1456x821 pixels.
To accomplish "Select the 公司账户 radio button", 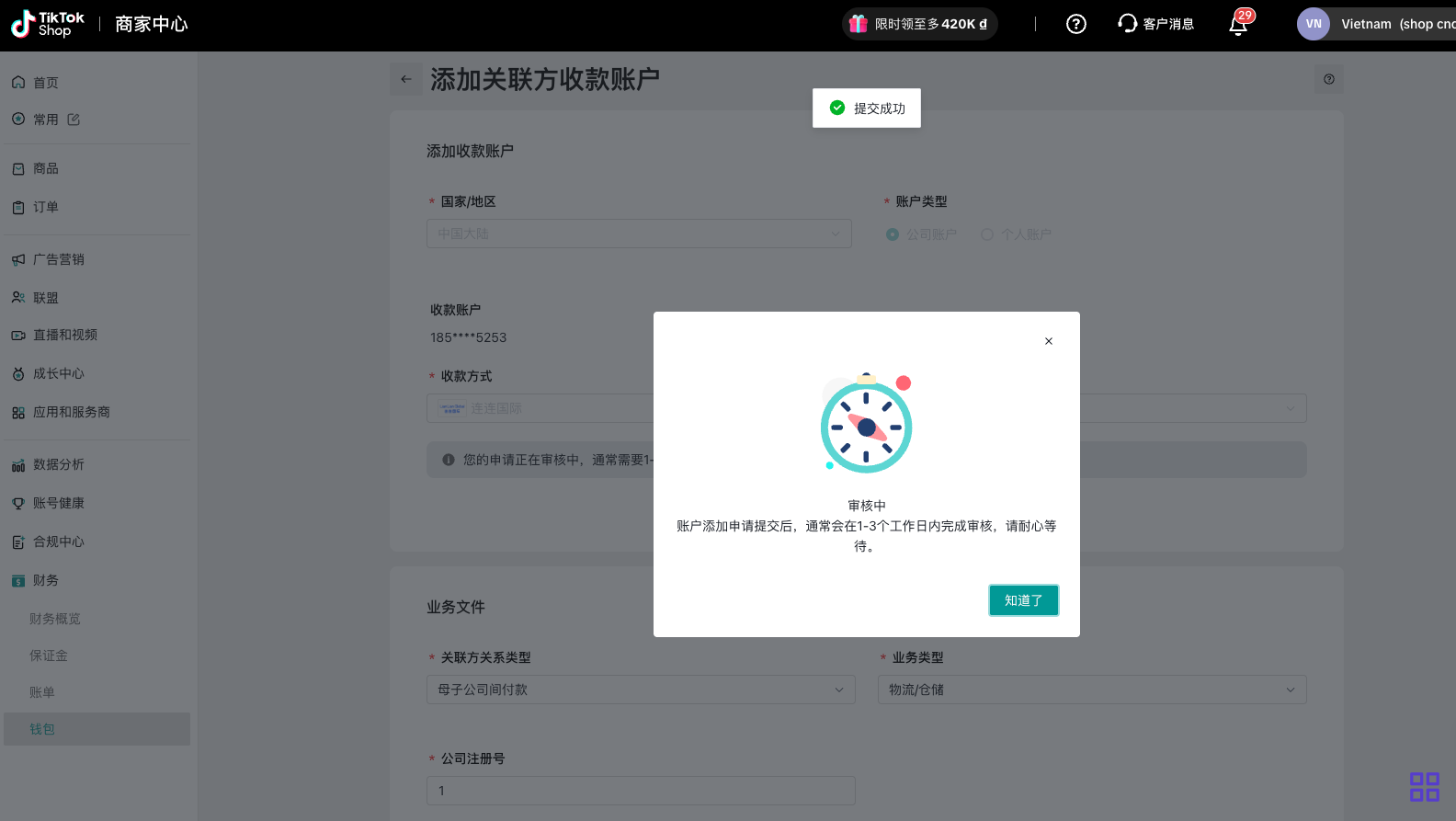I will coord(893,234).
